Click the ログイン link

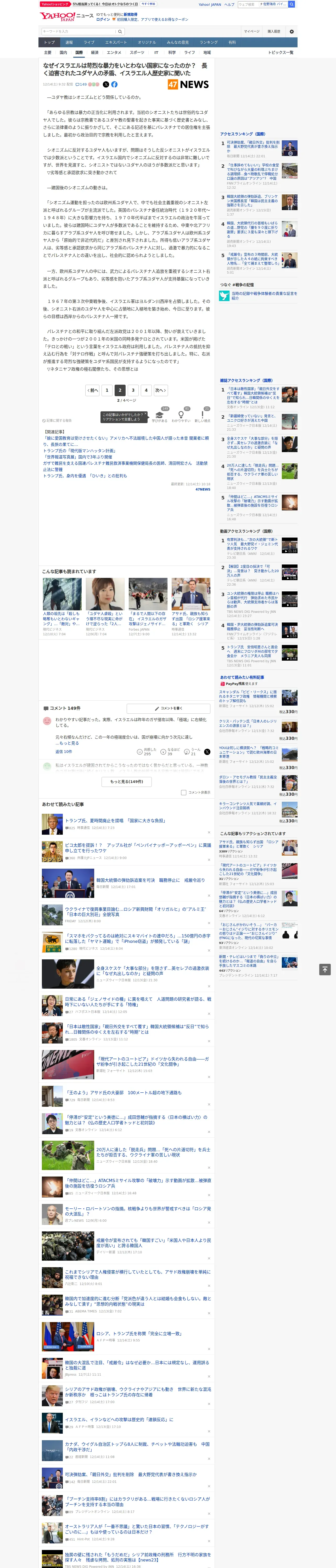[103, 20]
